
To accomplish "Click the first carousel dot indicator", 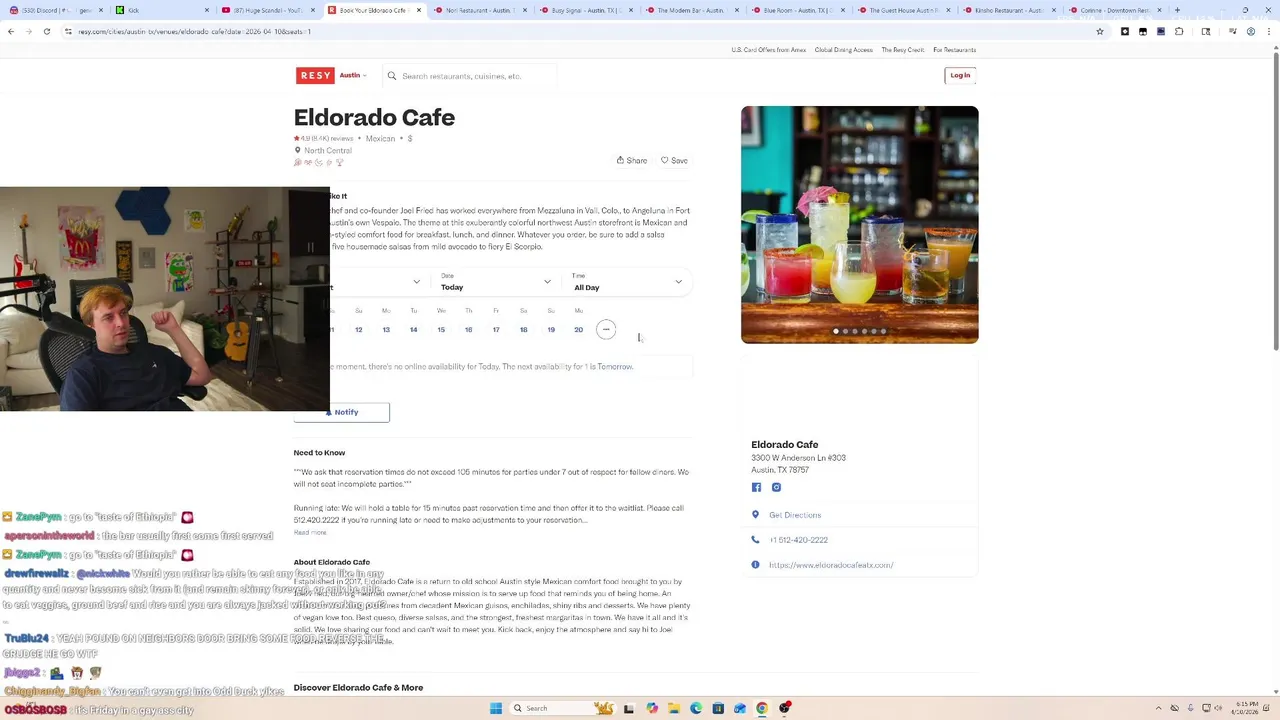I will pos(836,331).
